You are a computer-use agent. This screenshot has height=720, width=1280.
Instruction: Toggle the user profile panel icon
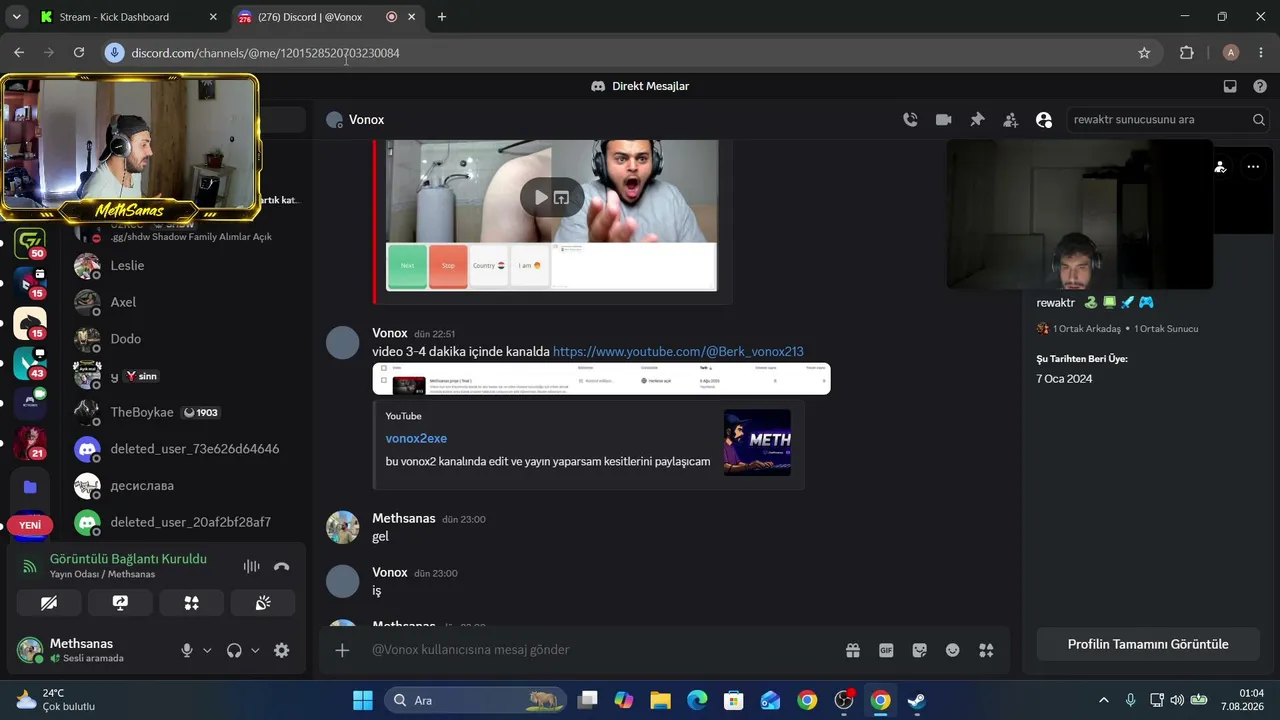coord(1044,120)
